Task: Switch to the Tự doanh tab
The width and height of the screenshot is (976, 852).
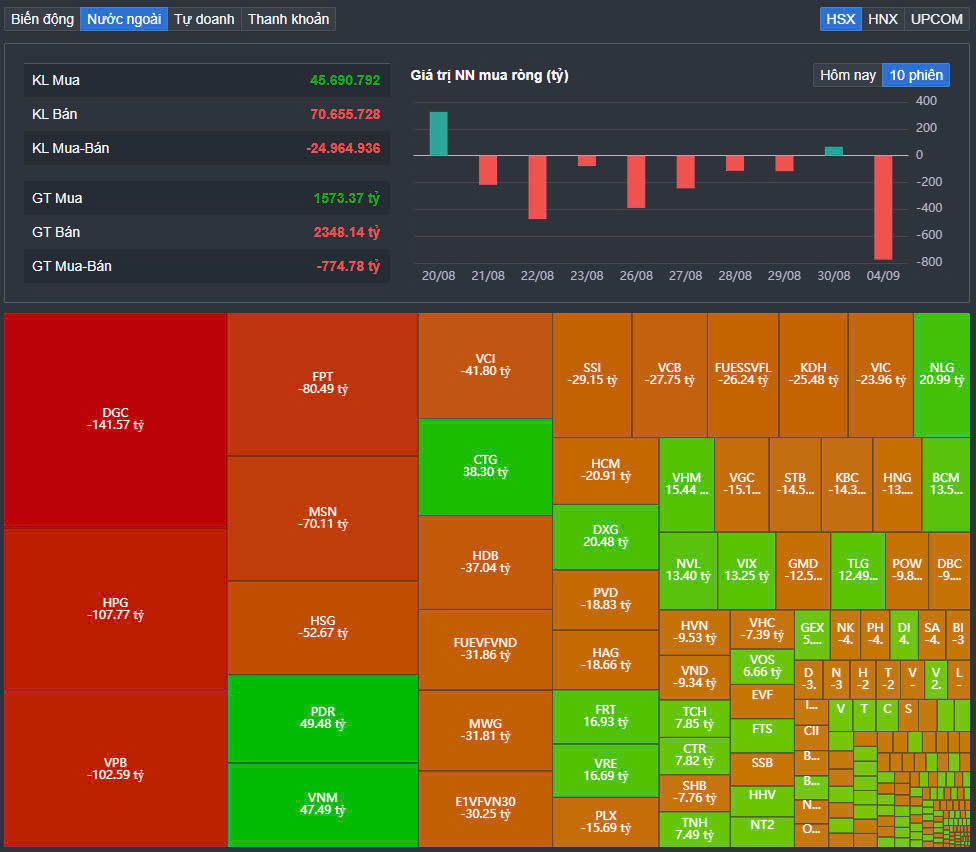Action: pyautogui.click(x=204, y=19)
